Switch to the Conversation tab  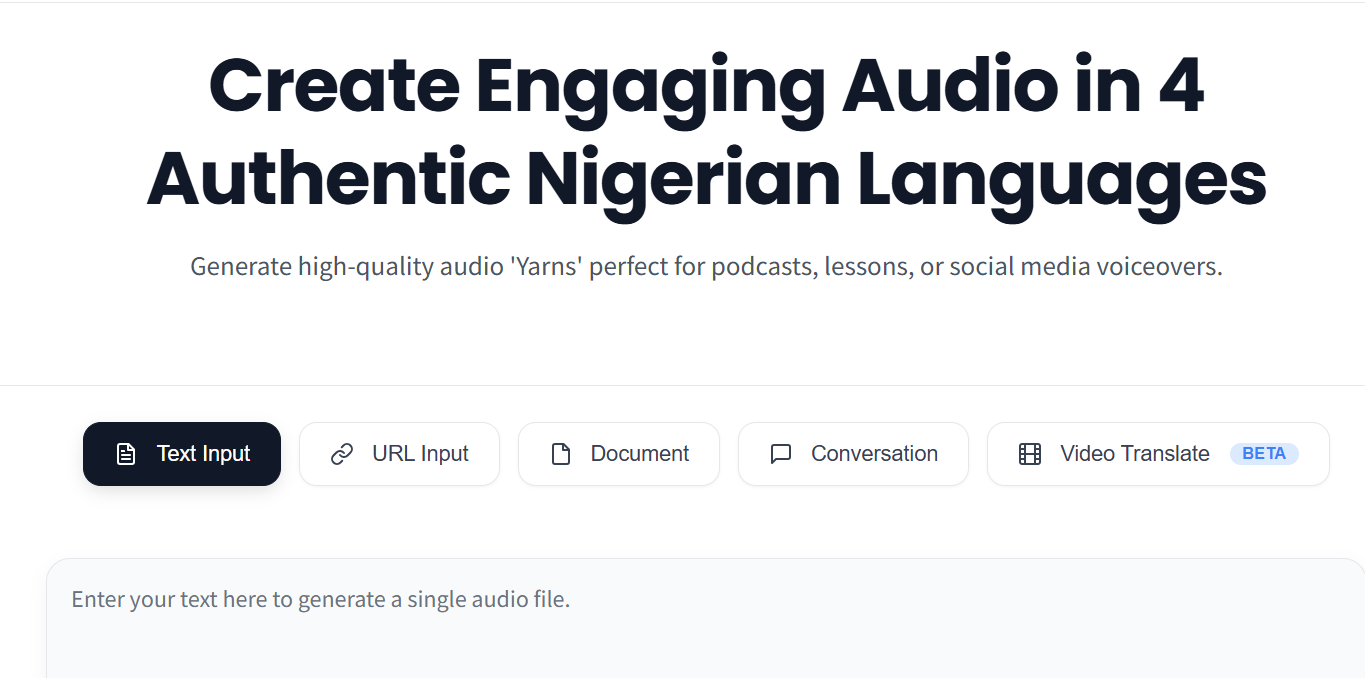874,454
